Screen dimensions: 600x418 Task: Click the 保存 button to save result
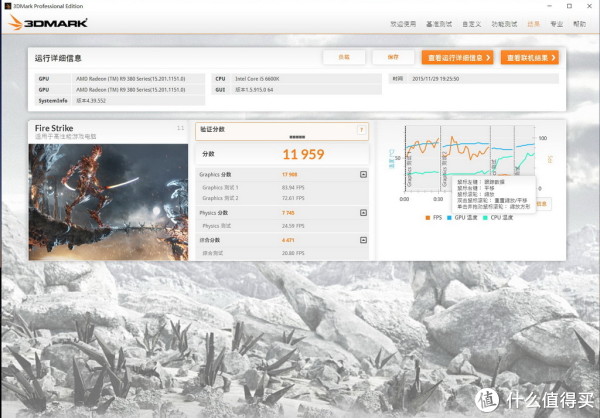point(393,57)
